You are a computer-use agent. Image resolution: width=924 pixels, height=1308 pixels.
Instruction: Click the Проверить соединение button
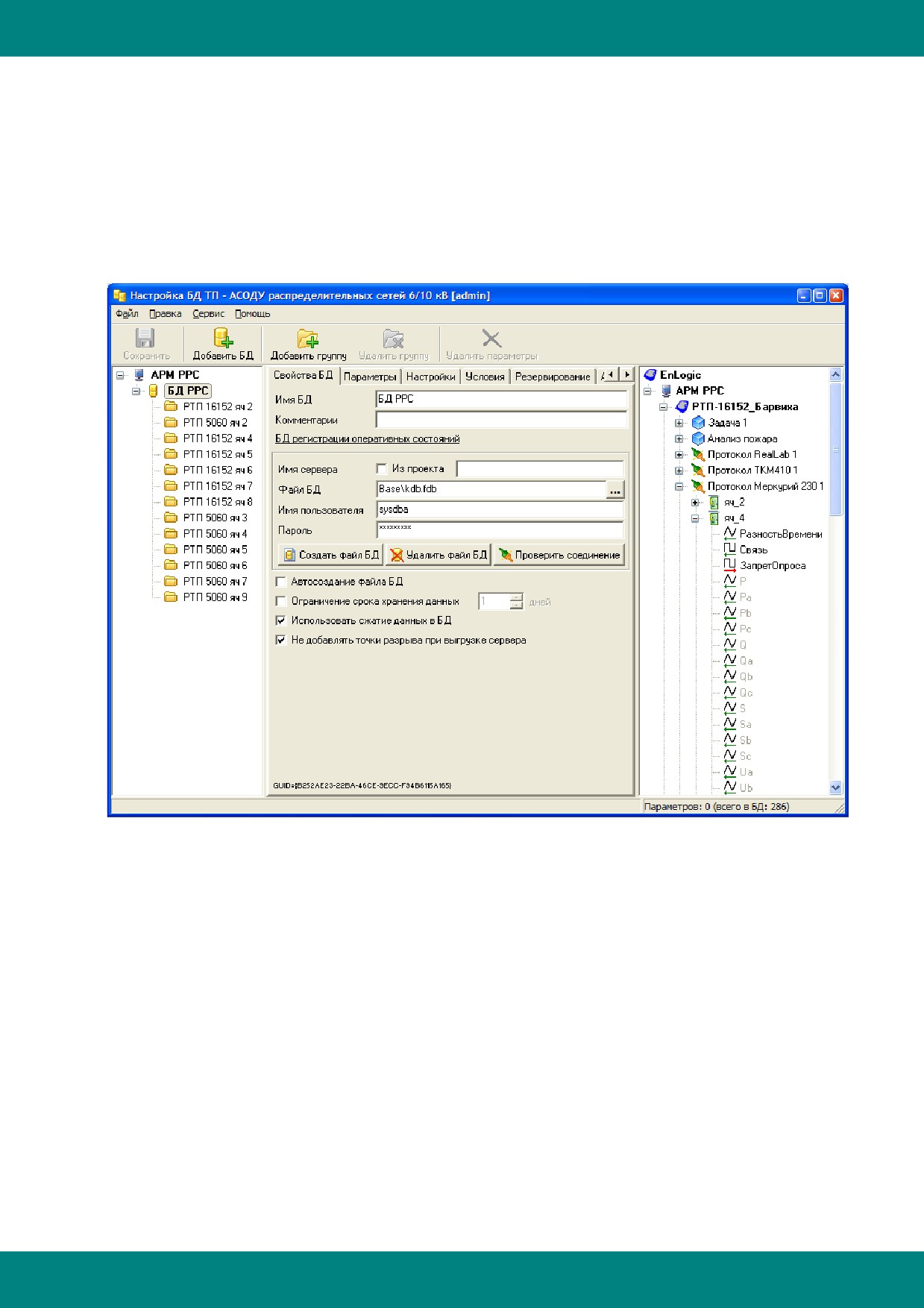coord(559,555)
